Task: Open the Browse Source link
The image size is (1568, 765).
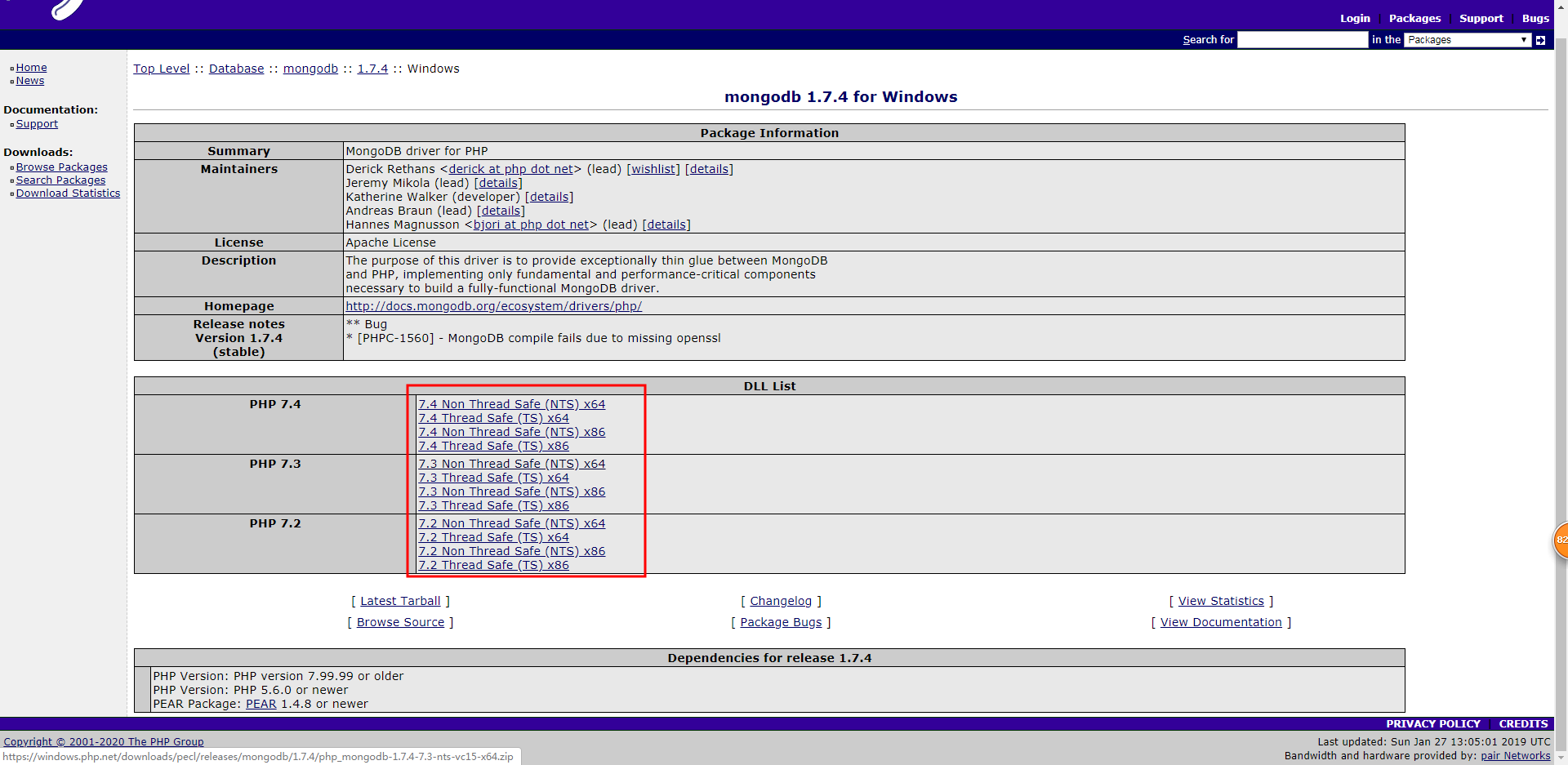Action: pos(400,622)
